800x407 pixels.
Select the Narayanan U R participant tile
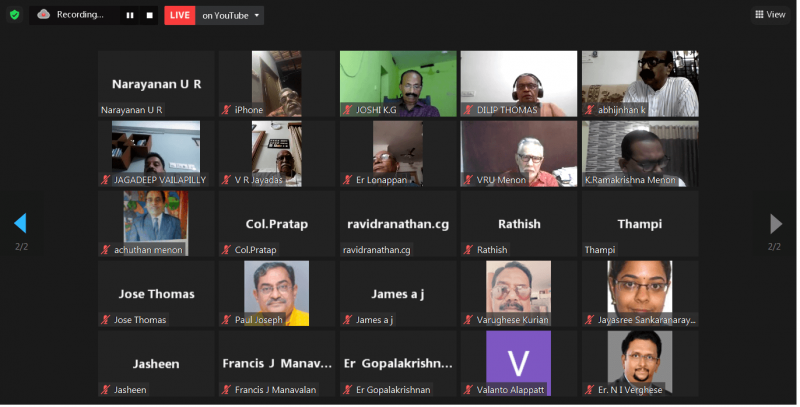156,84
